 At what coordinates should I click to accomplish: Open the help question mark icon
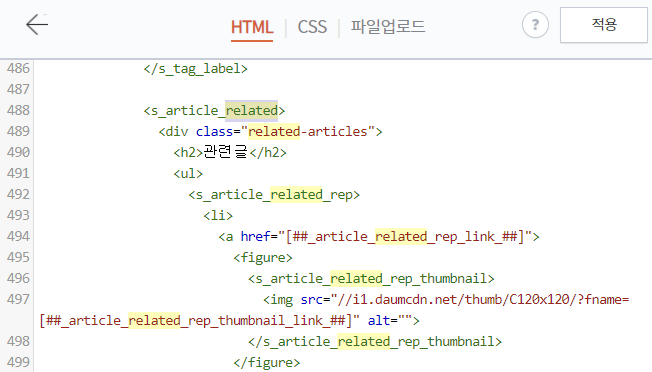pos(535,25)
